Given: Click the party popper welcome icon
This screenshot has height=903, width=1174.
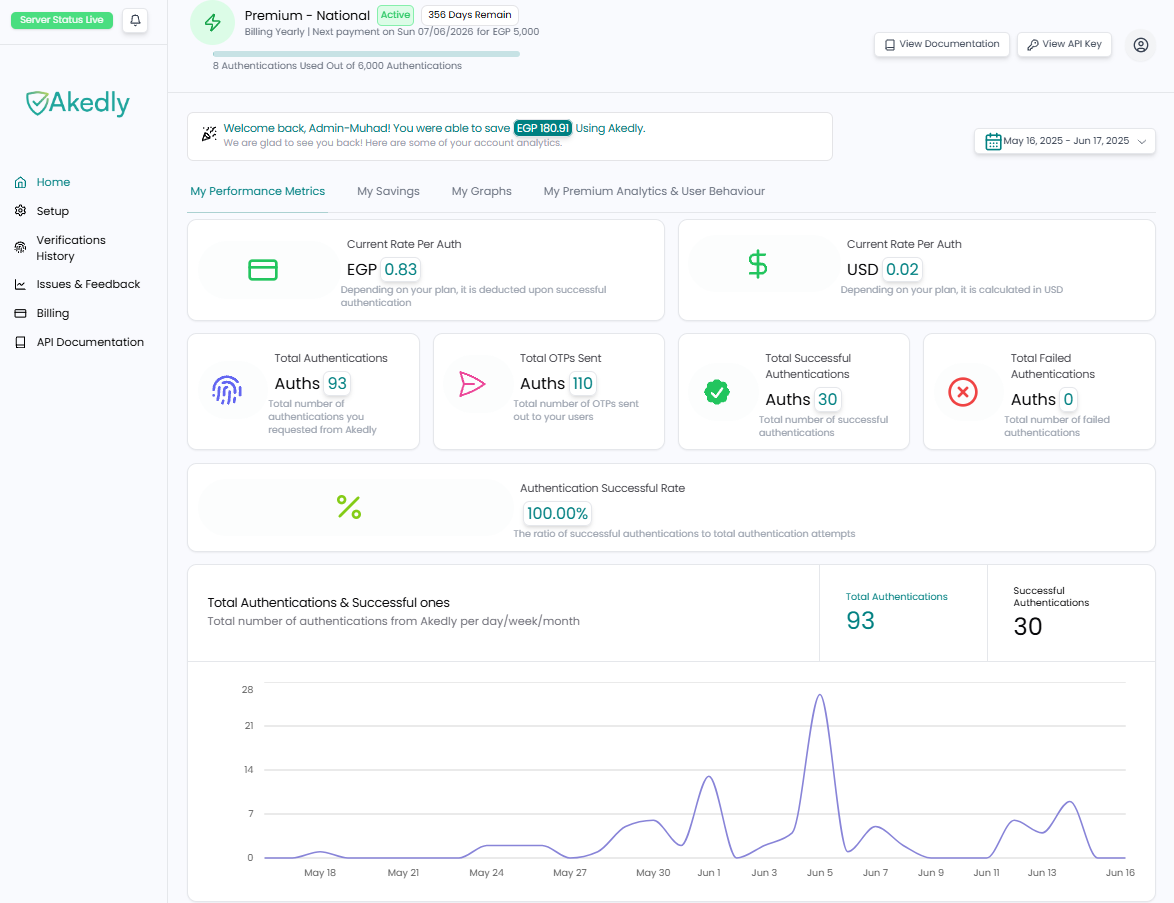Looking at the screenshot, I should pyautogui.click(x=209, y=134).
